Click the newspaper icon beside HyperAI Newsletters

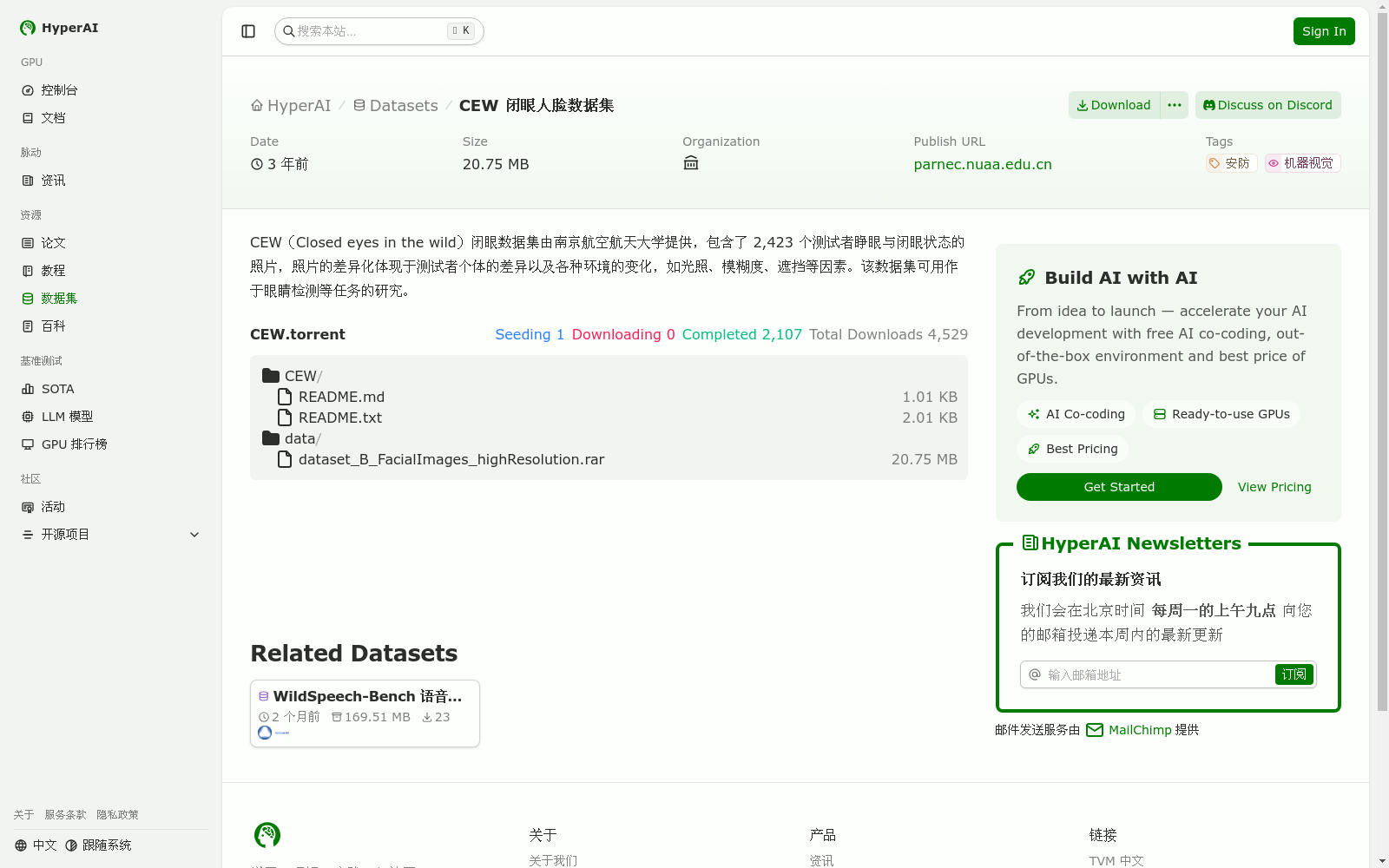tap(1030, 543)
